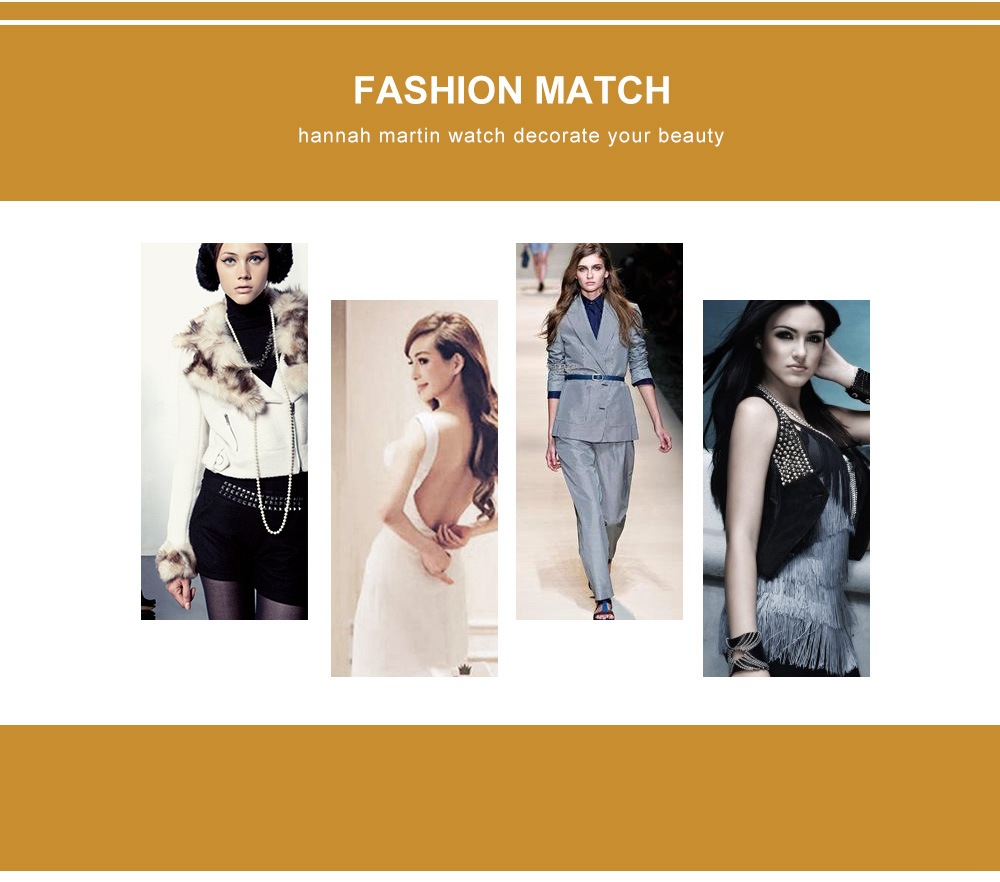
Task: Click the navy shirt collar on runway model
Action: point(594,307)
